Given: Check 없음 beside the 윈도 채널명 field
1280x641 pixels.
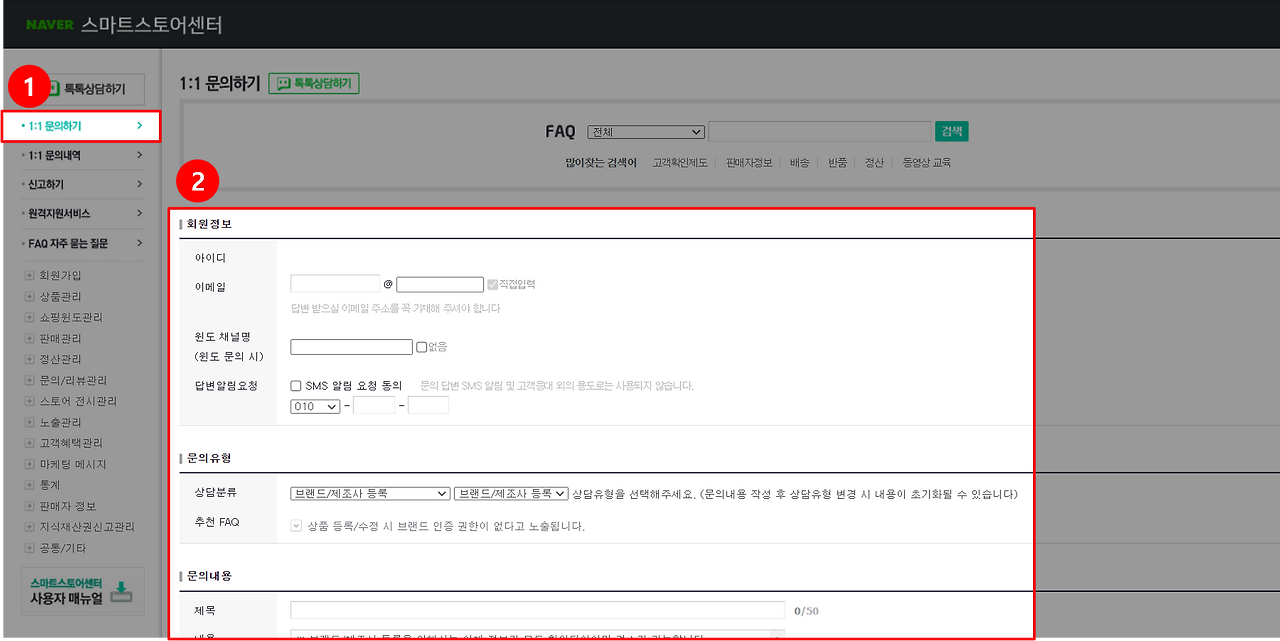Looking at the screenshot, I should click(x=422, y=347).
